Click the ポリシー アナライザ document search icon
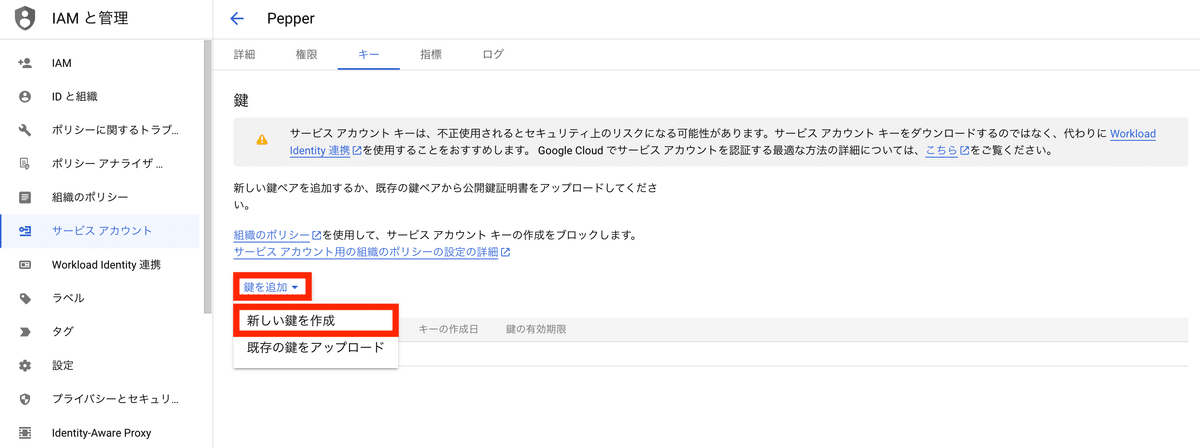 [26, 164]
